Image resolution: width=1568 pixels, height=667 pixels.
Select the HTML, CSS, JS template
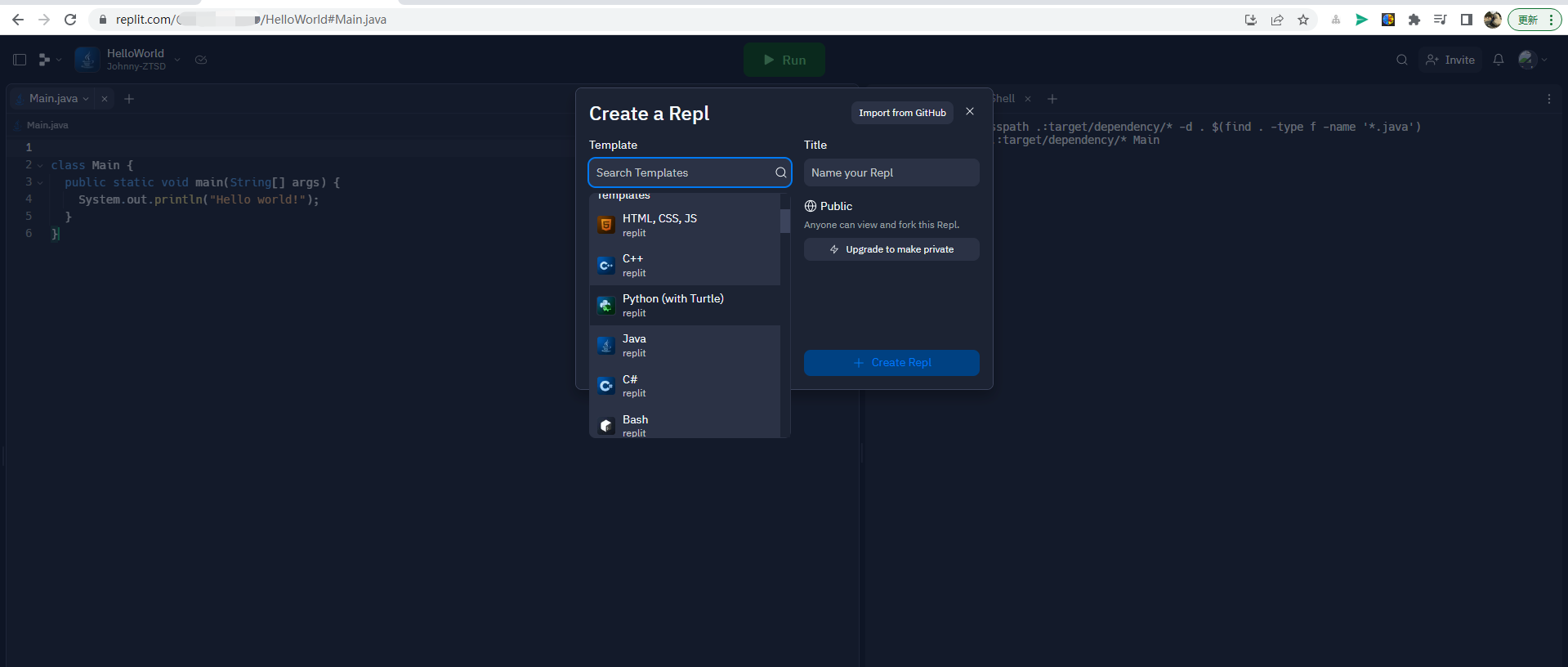(x=685, y=225)
